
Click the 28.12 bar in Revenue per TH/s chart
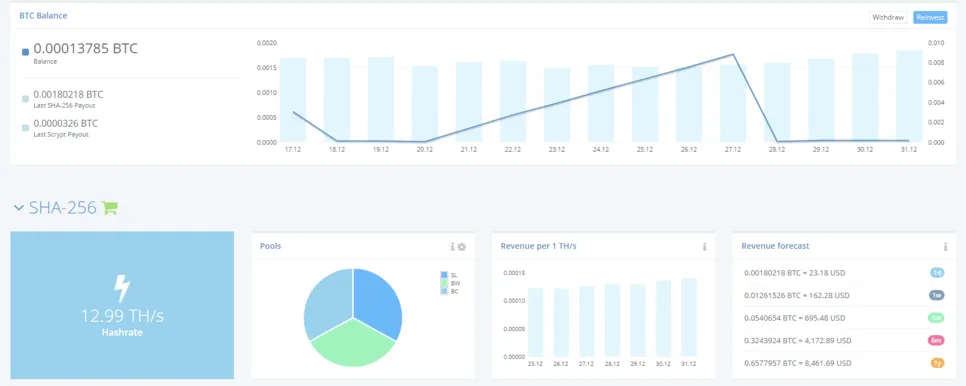[612, 321]
